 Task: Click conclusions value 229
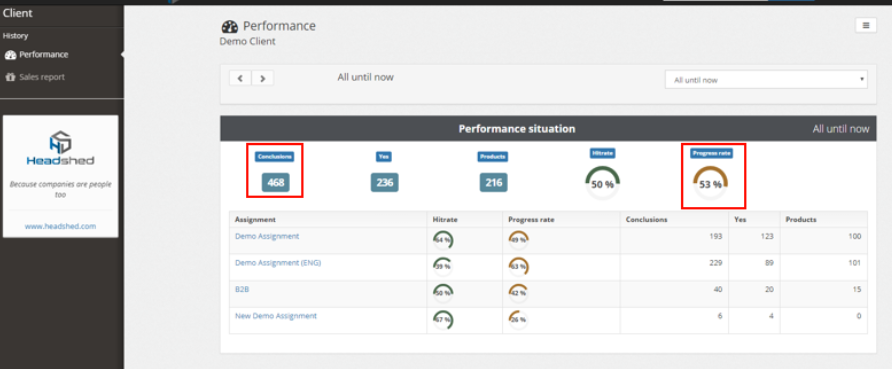point(716,263)
